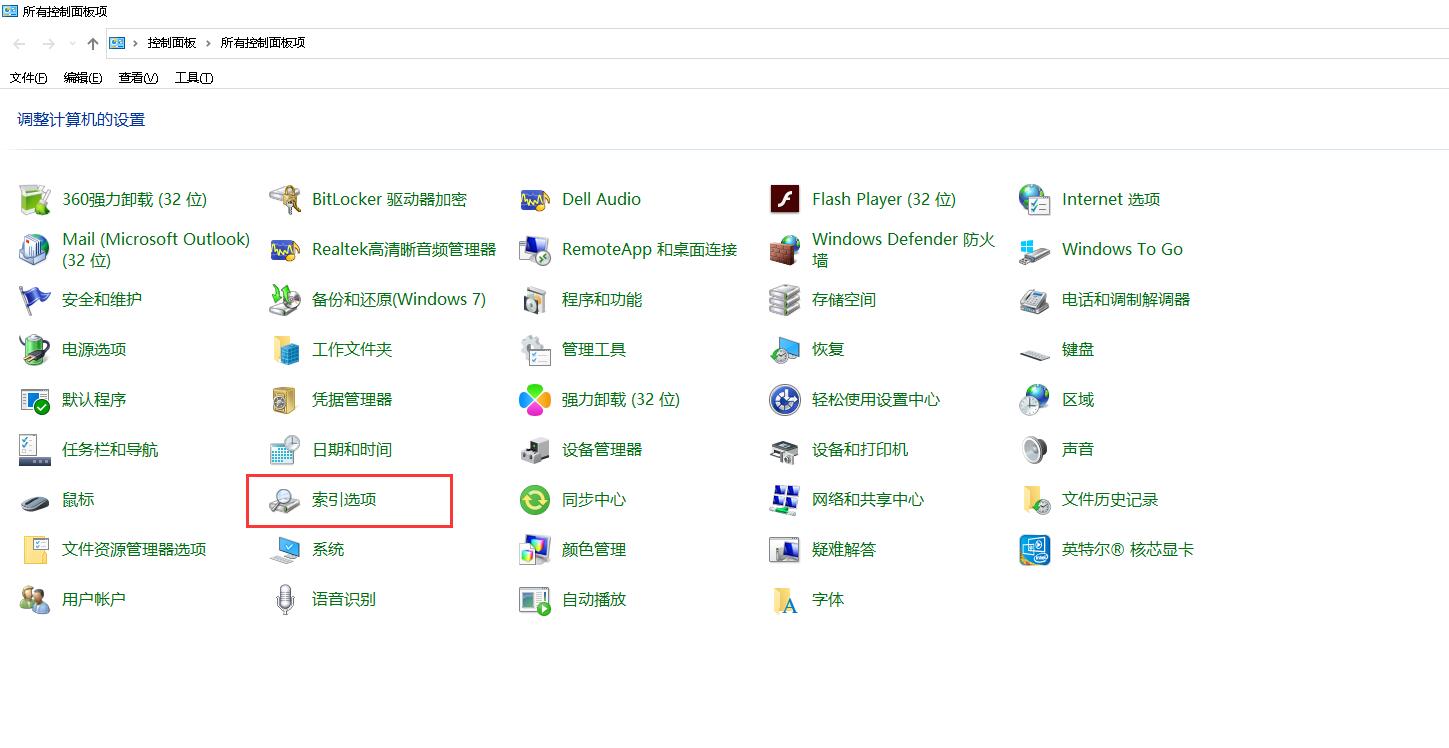This screenshot has width=1449, height=748.
Task: Open the Dell Audio icon
Action: [535, 199]
